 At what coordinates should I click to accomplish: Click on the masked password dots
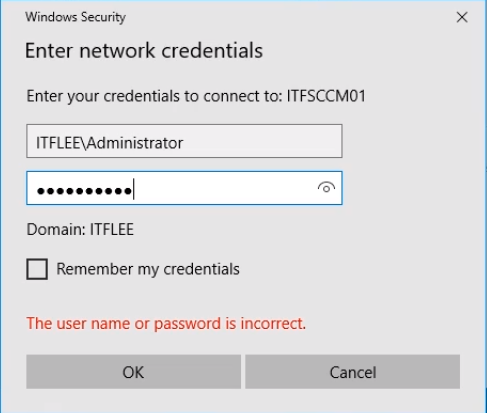click(84, 191)
